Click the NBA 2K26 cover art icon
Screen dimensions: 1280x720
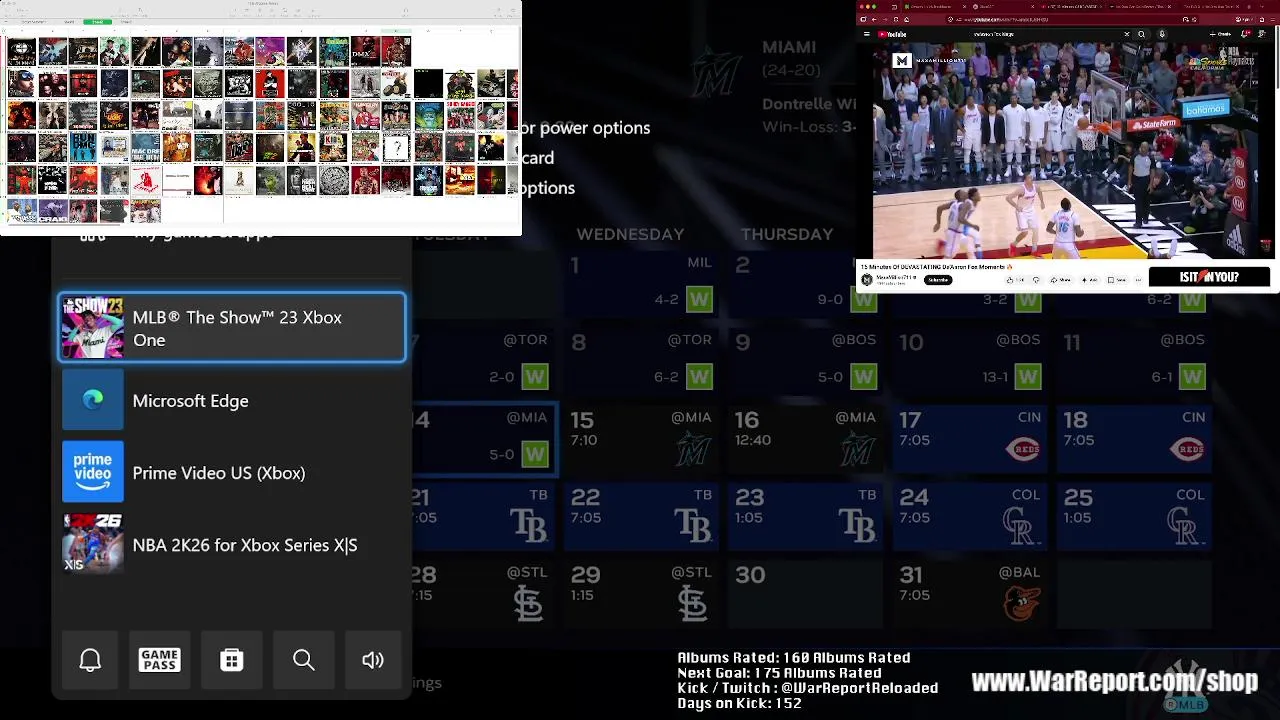(x=93, y=544)
